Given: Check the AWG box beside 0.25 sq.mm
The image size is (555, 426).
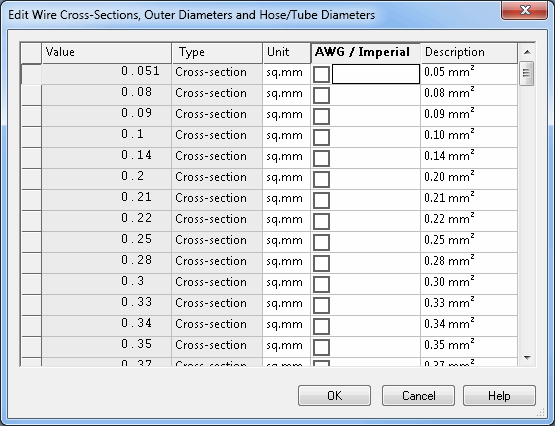Looking at the screenshot, I should click(x=321, y=242).
